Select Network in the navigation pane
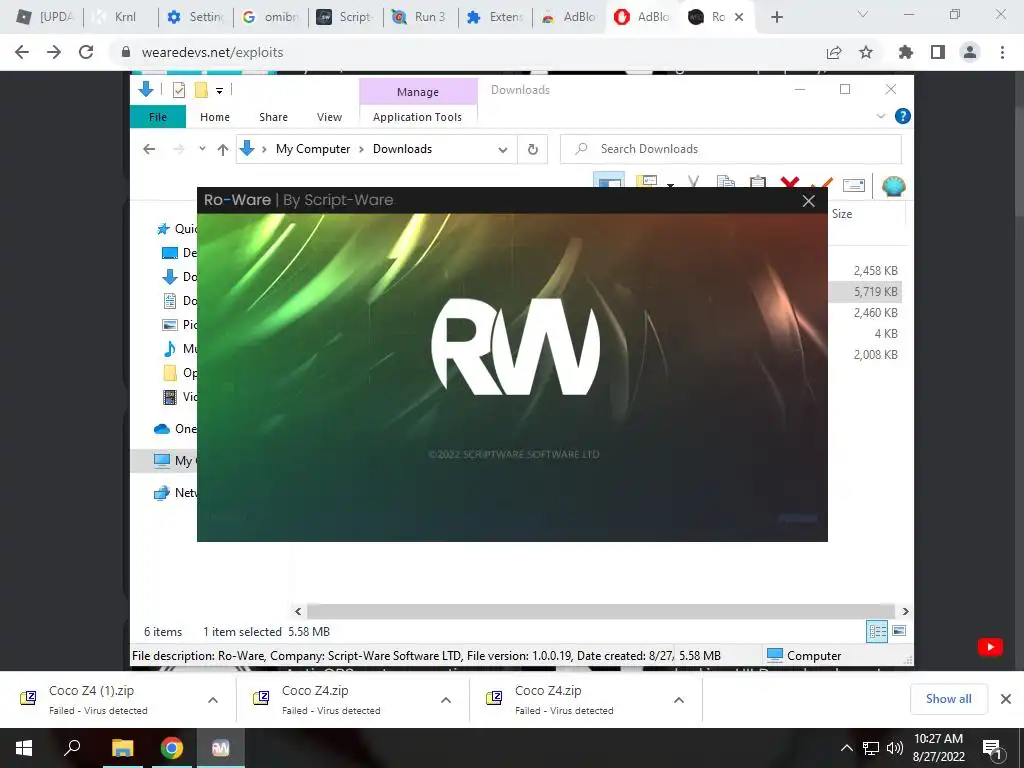This screenshot has height=768, width=1024. (x=175, y=492)
